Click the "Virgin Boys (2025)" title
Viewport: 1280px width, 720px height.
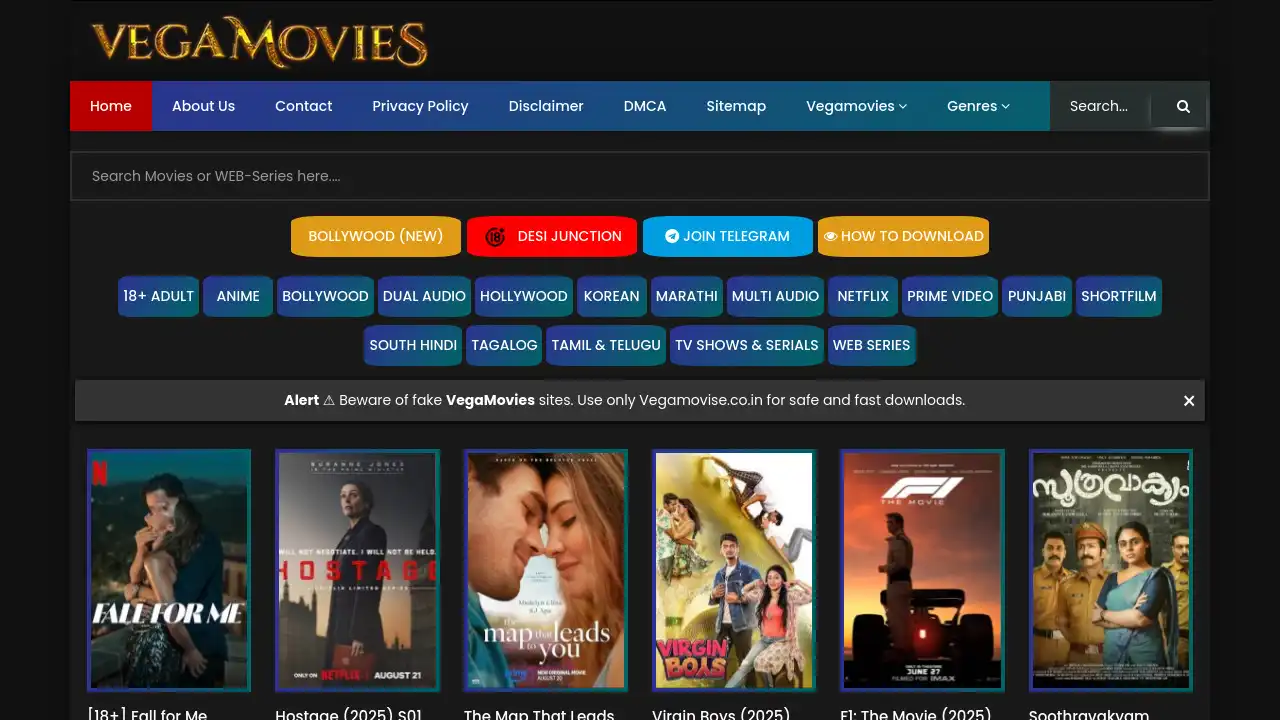pos(721,714)
